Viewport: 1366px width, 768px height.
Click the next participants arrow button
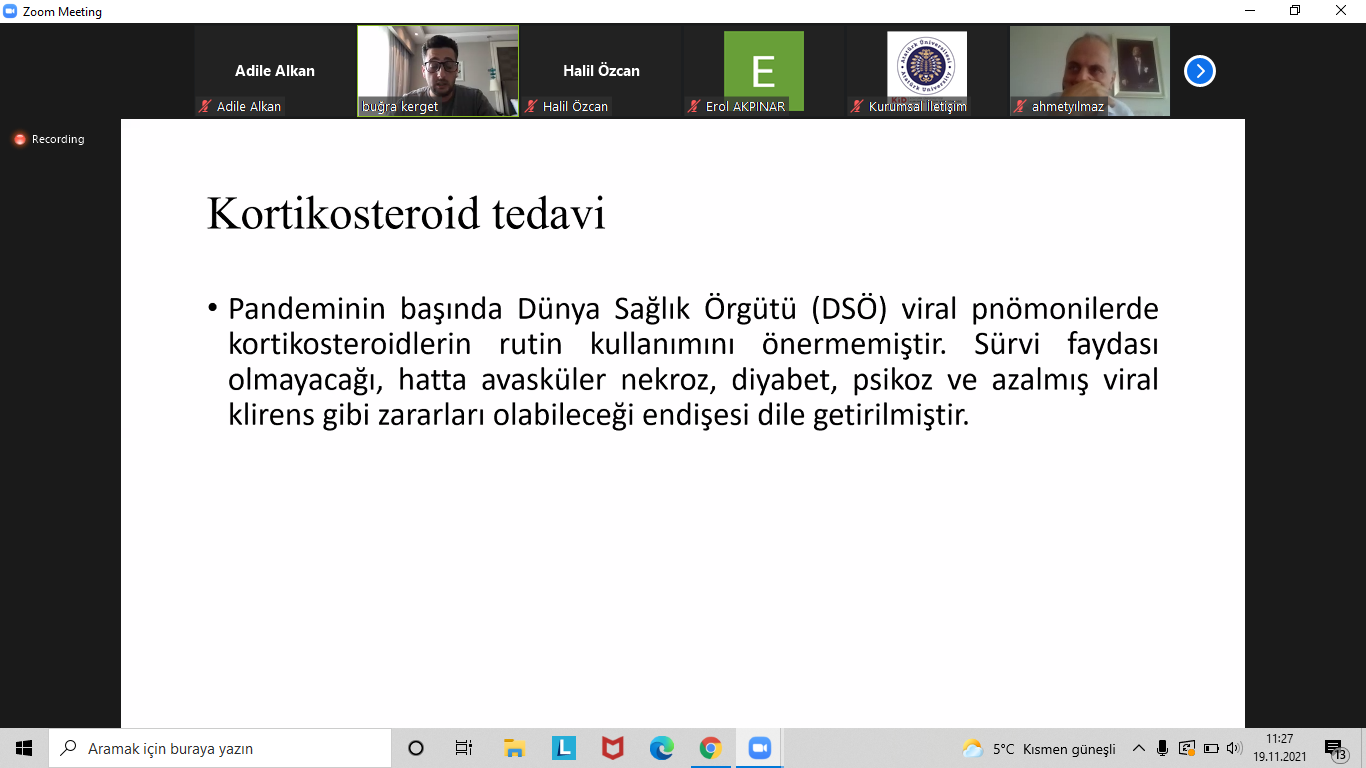(x=1199, y=71)
